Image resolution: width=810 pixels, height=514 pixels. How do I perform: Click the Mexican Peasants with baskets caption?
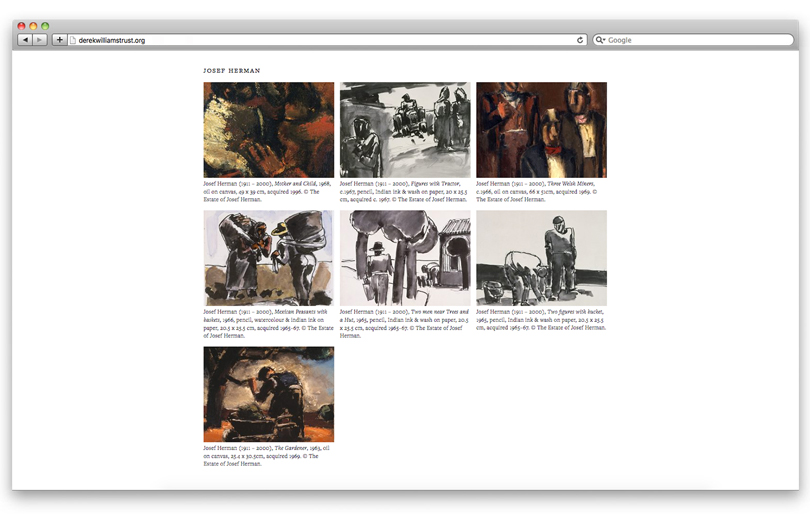[x=268, y=323]
